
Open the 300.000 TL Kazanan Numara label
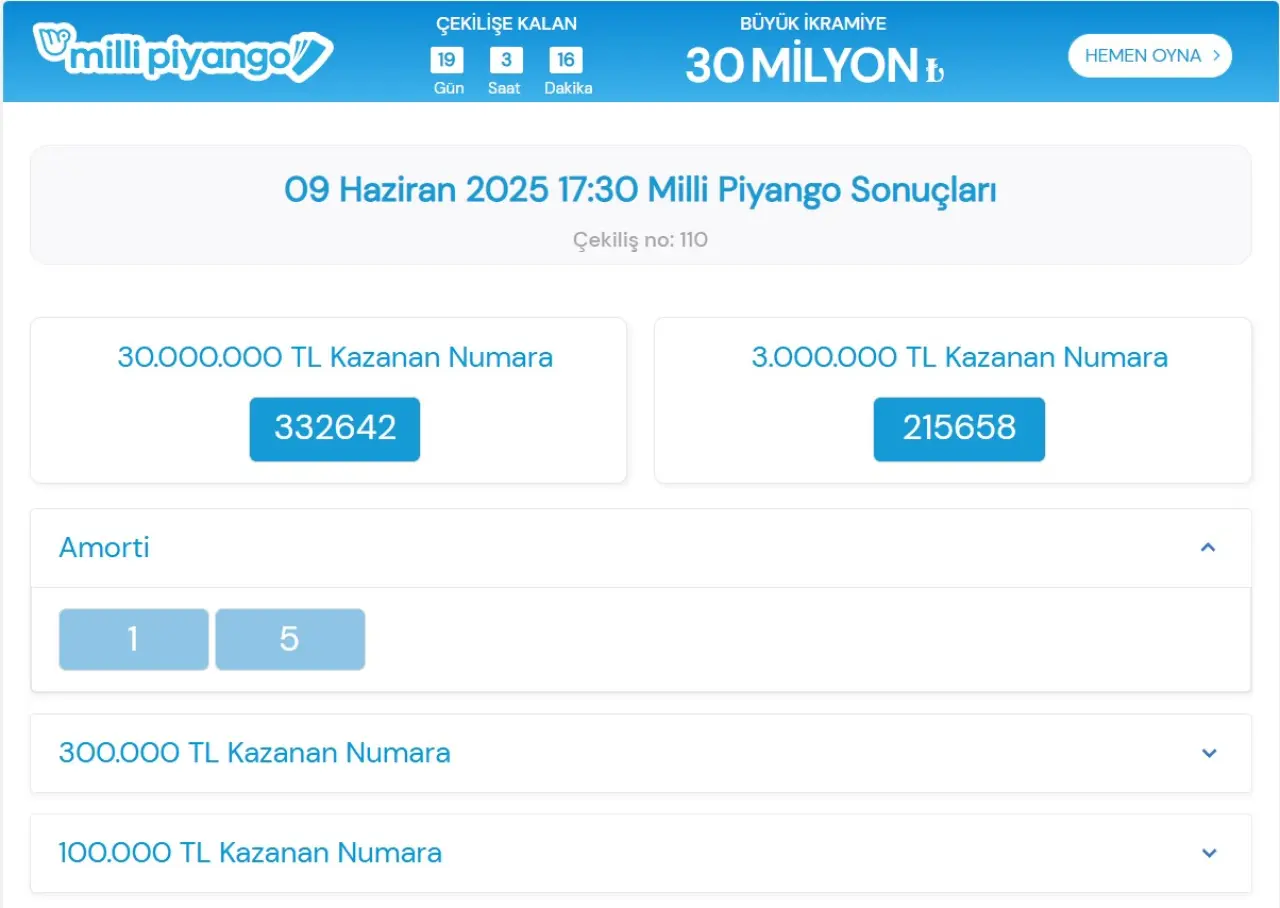point(254,753)
